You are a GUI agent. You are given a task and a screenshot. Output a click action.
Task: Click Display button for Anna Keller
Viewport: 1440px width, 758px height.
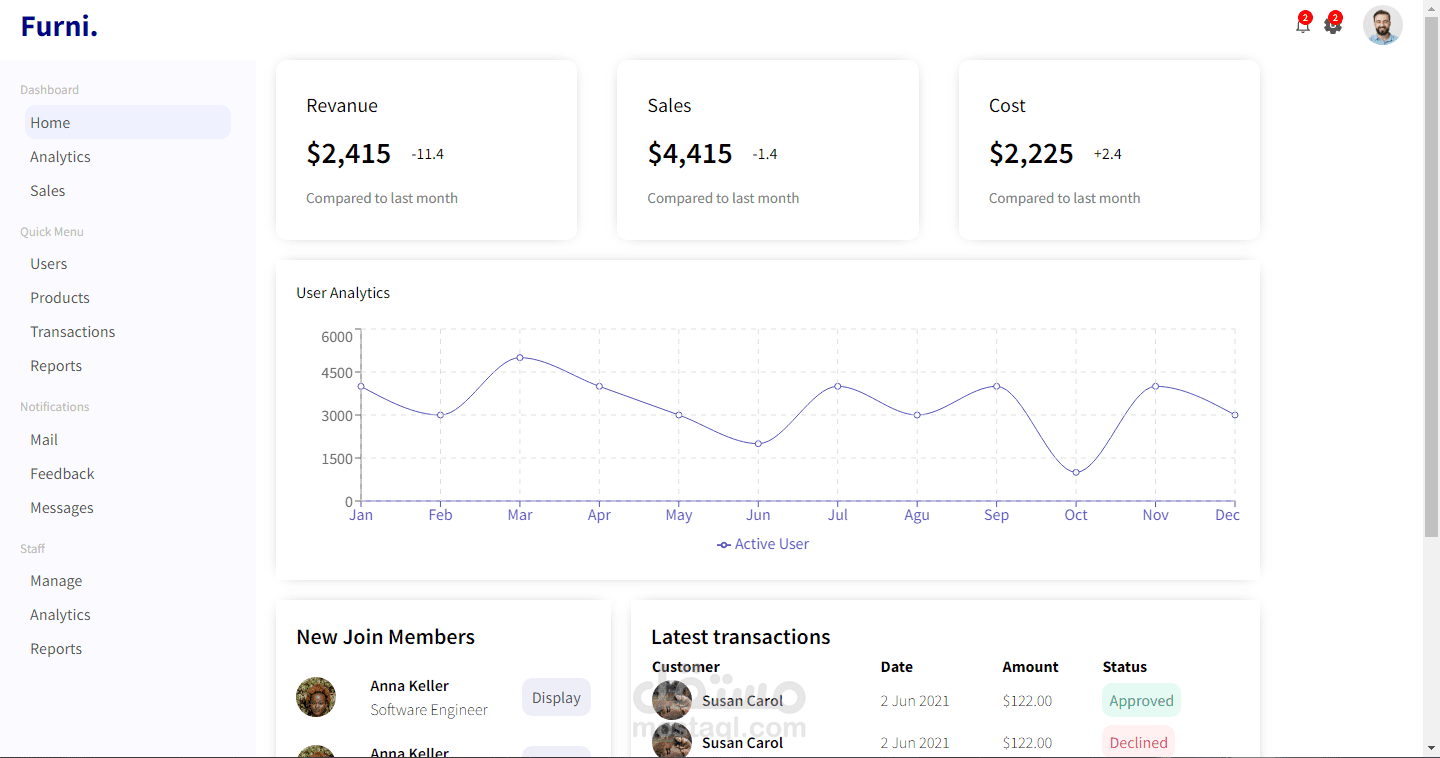point(556,697)
